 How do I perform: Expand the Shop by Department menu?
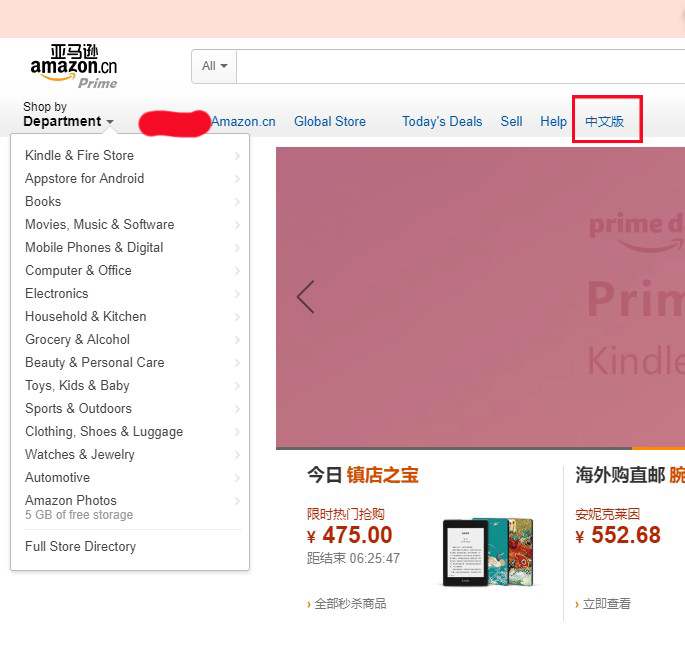click(x=68, y=115)
